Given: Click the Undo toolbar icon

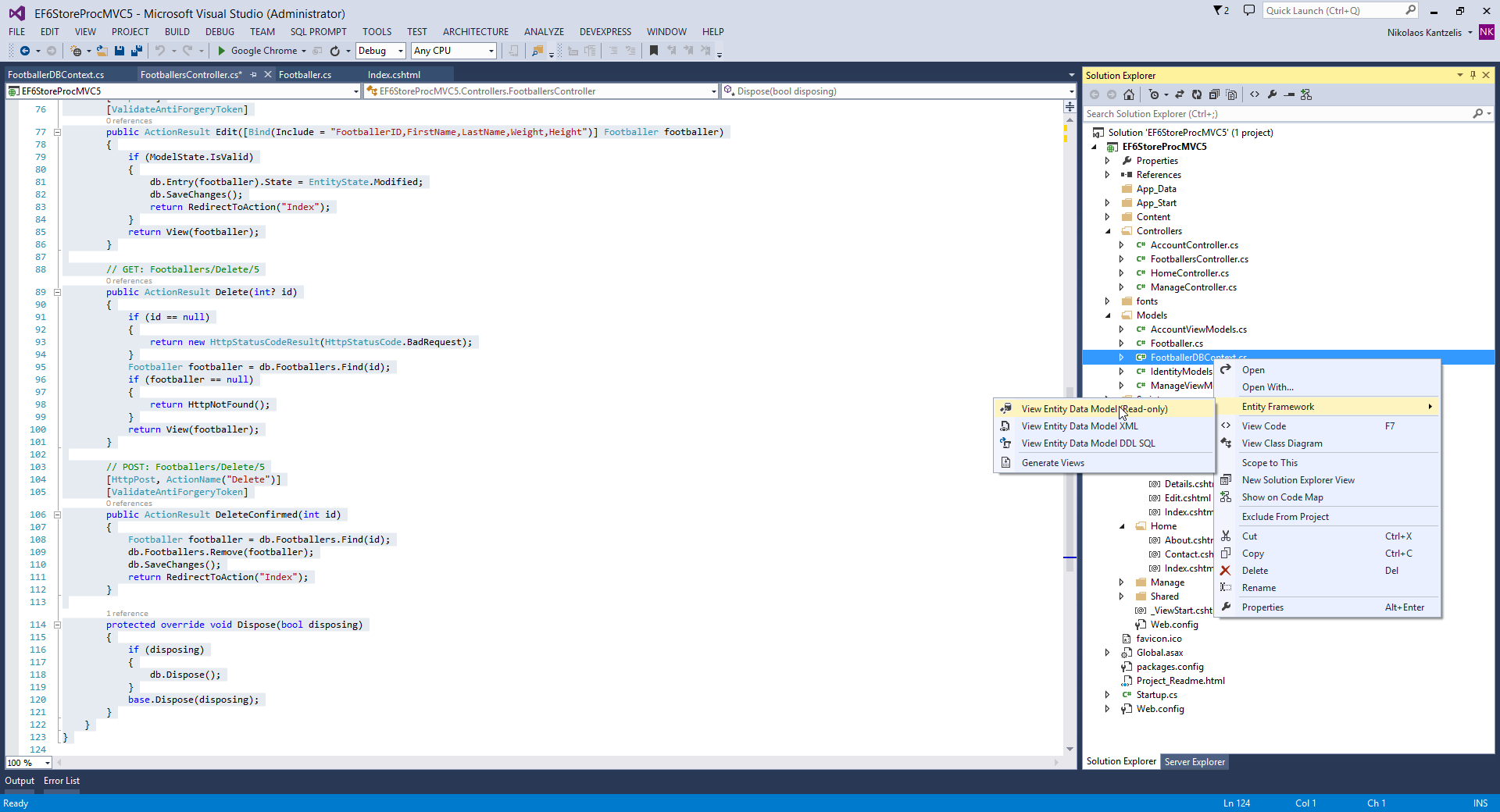Looking at the screenshot, I should 160,51.
